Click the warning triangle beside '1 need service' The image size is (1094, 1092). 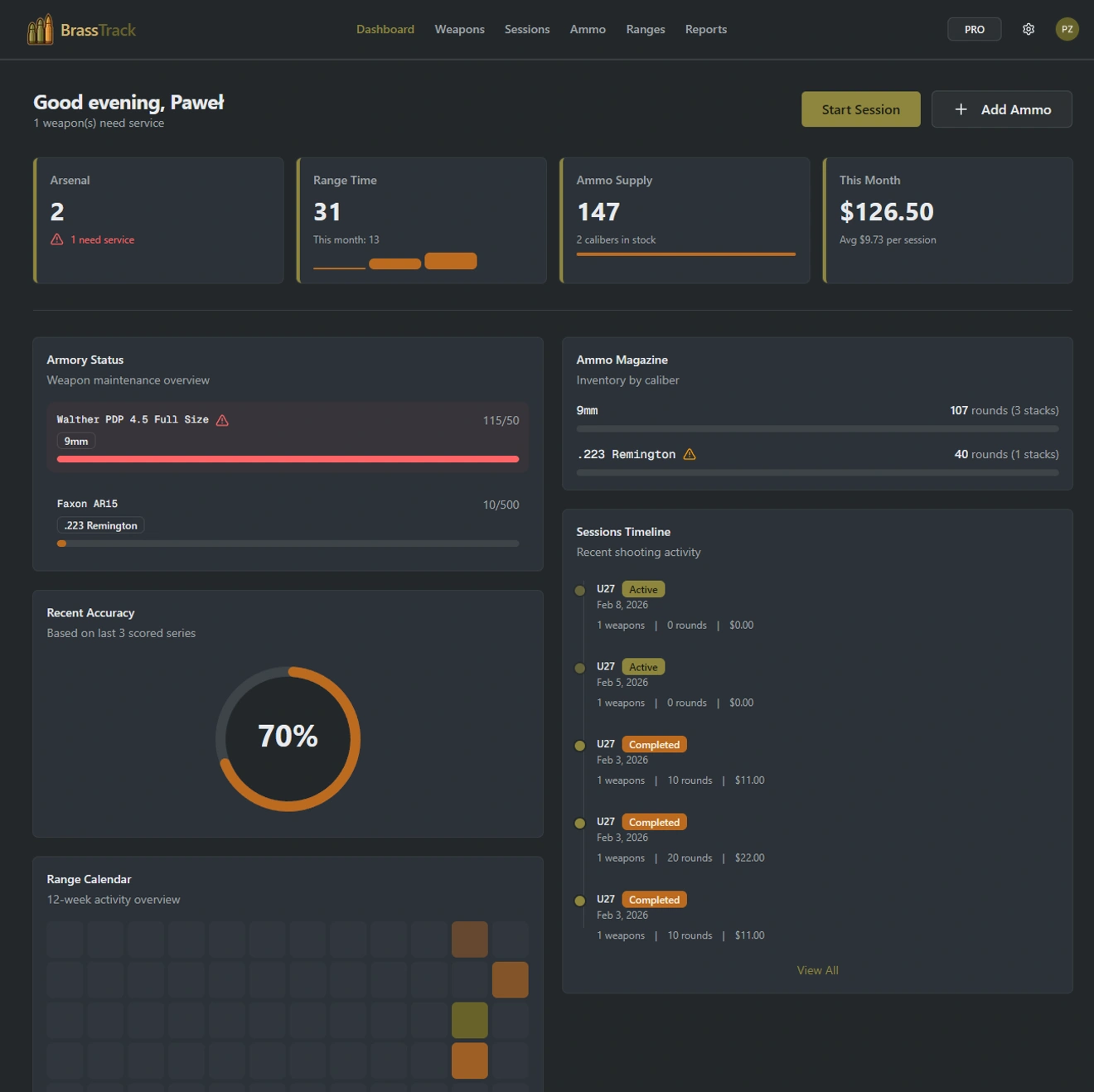[56, 239]
